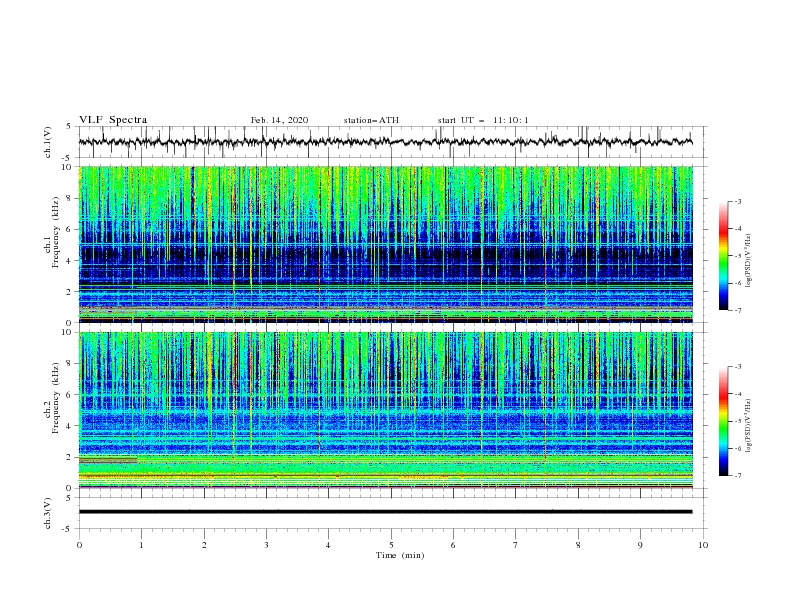Click the "-3" tick on the ch.1 colorbar

tap(738, 201)
